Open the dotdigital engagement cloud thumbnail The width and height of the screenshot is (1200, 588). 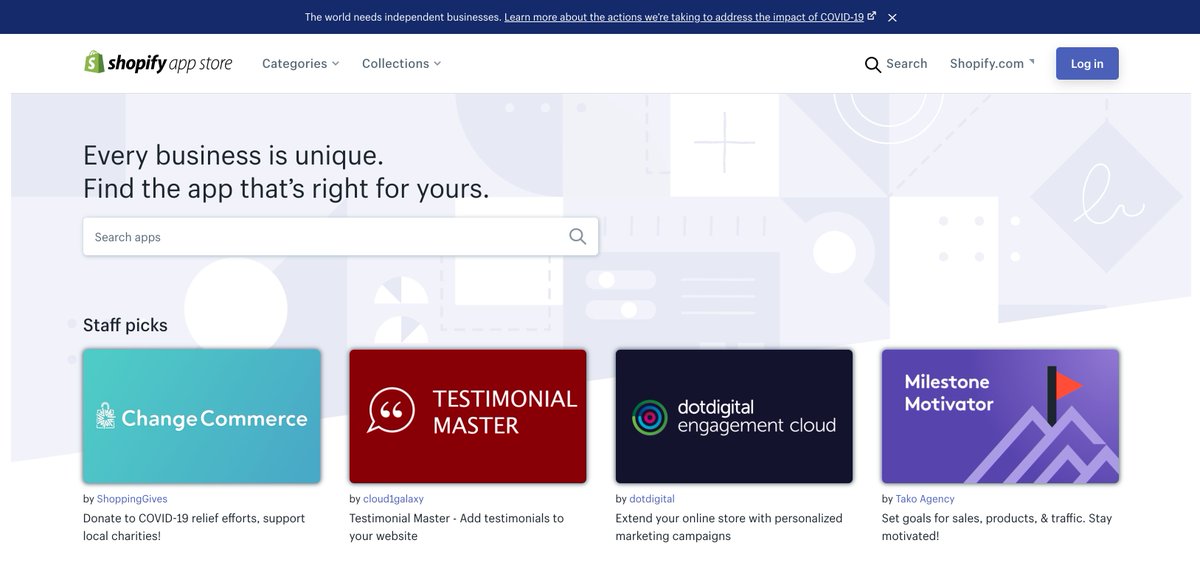(x=734, y=416)
